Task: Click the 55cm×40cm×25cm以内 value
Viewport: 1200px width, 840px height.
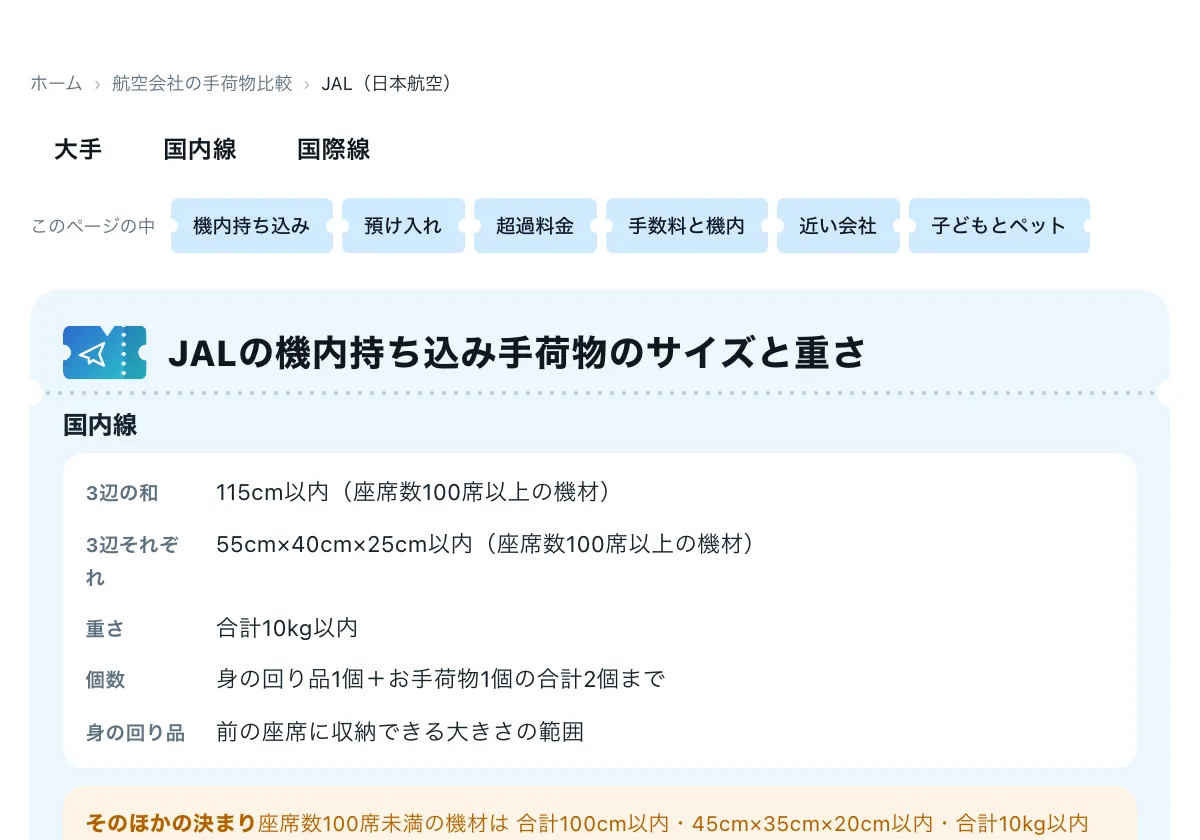Action: (x=344, y=544)
